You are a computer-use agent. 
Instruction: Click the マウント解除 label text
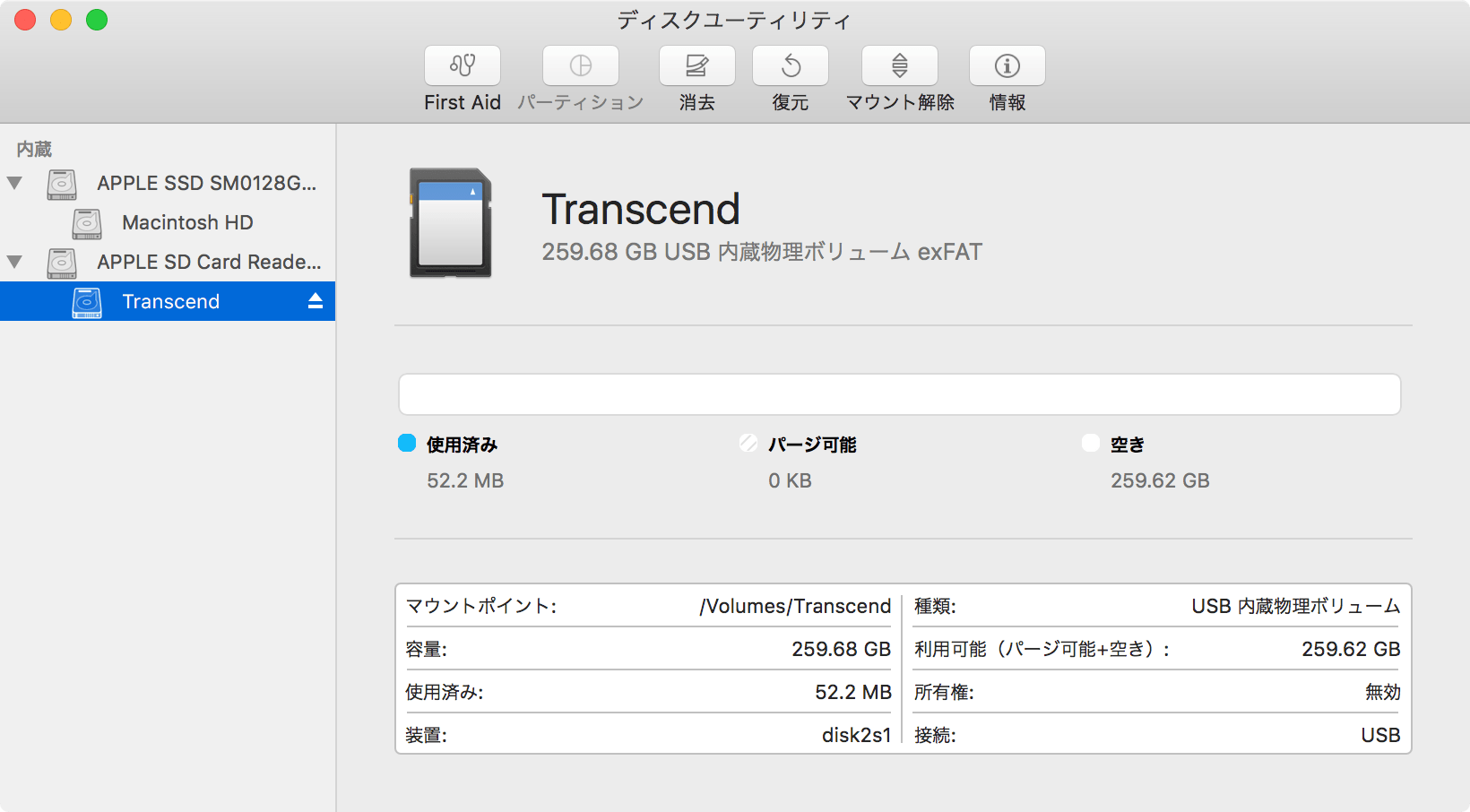(x=900, y=102)
